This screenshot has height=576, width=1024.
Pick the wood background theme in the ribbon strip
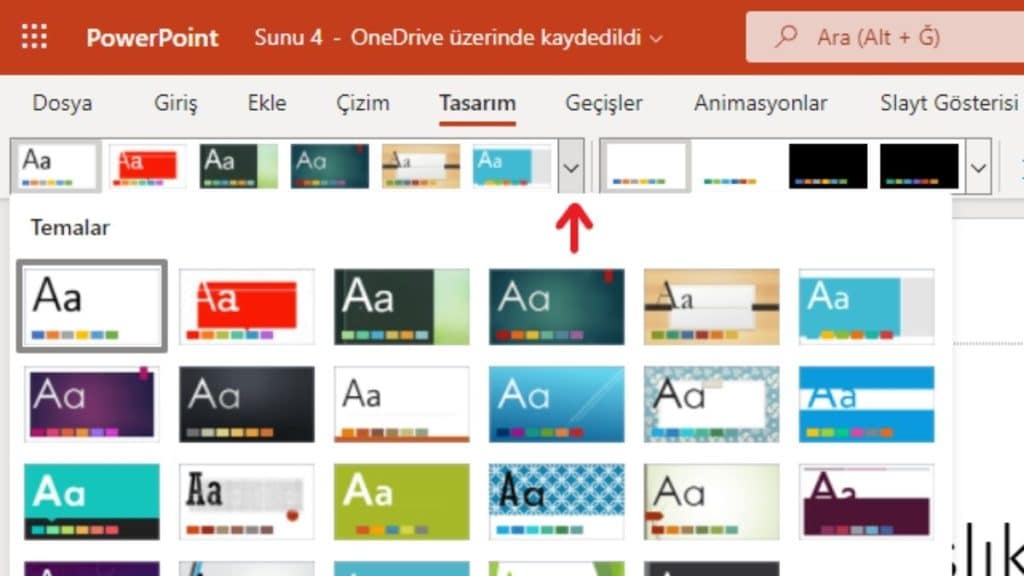tap(421, 167)
